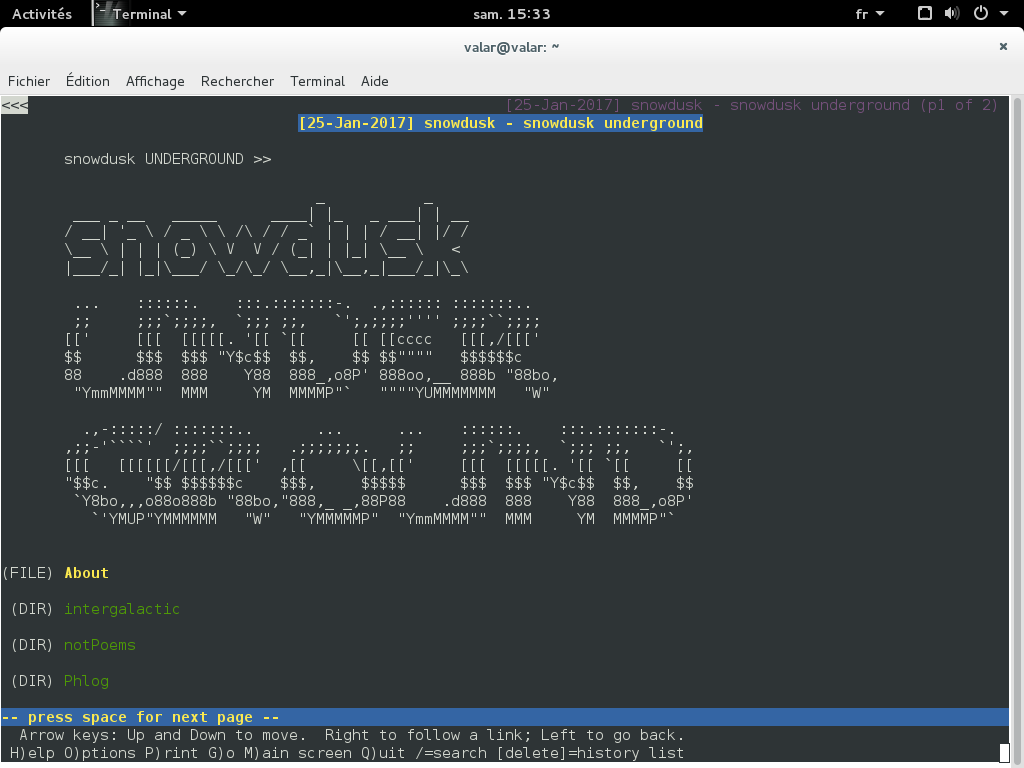Click the <<< back marker
The width and height of the screenshot is (1024, 768).
click(x=14, y=105)
